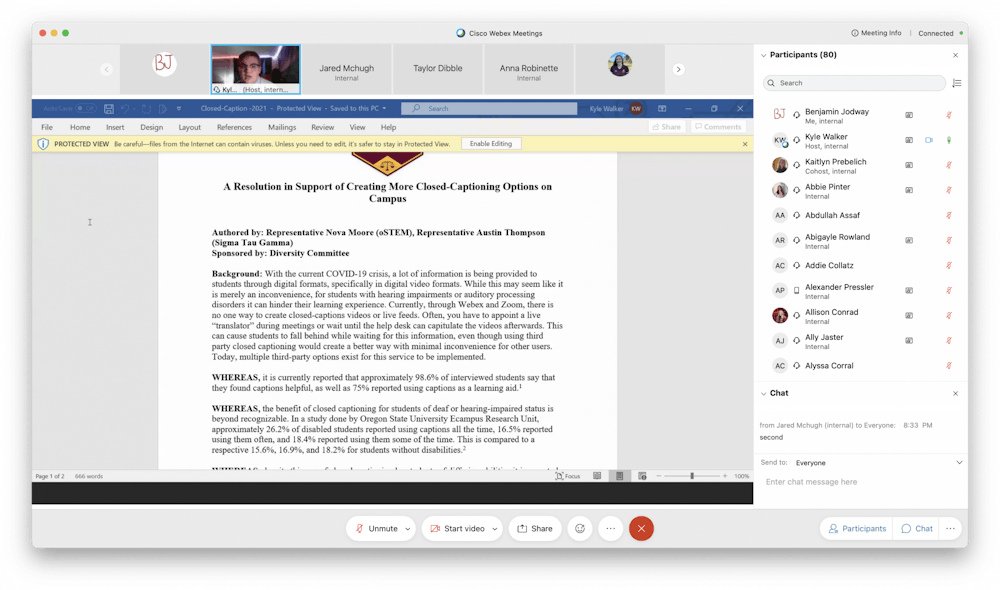This screenshot has width=1000, height=590.
Task: Click the sort participants list icon
Action: (x=956, y=83)
